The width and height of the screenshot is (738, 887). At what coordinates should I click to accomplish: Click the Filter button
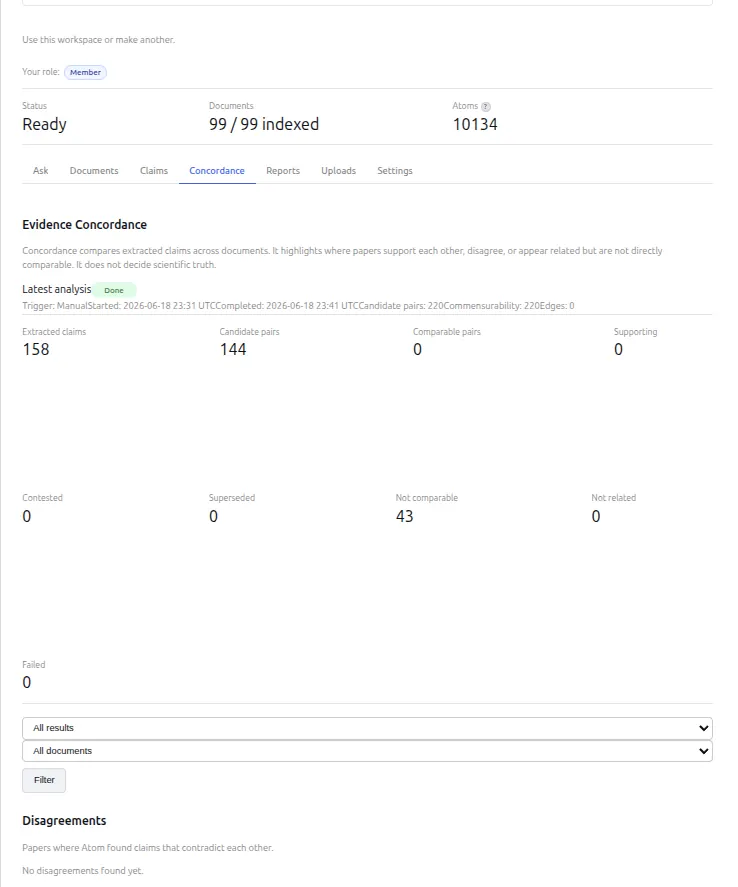44,780
